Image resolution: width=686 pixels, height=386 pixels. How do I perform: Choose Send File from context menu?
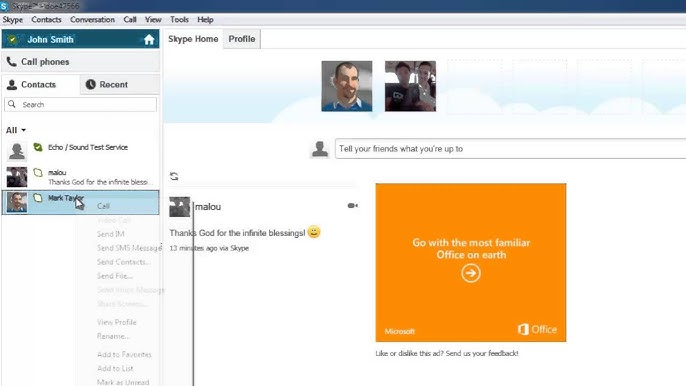point(115,276)
